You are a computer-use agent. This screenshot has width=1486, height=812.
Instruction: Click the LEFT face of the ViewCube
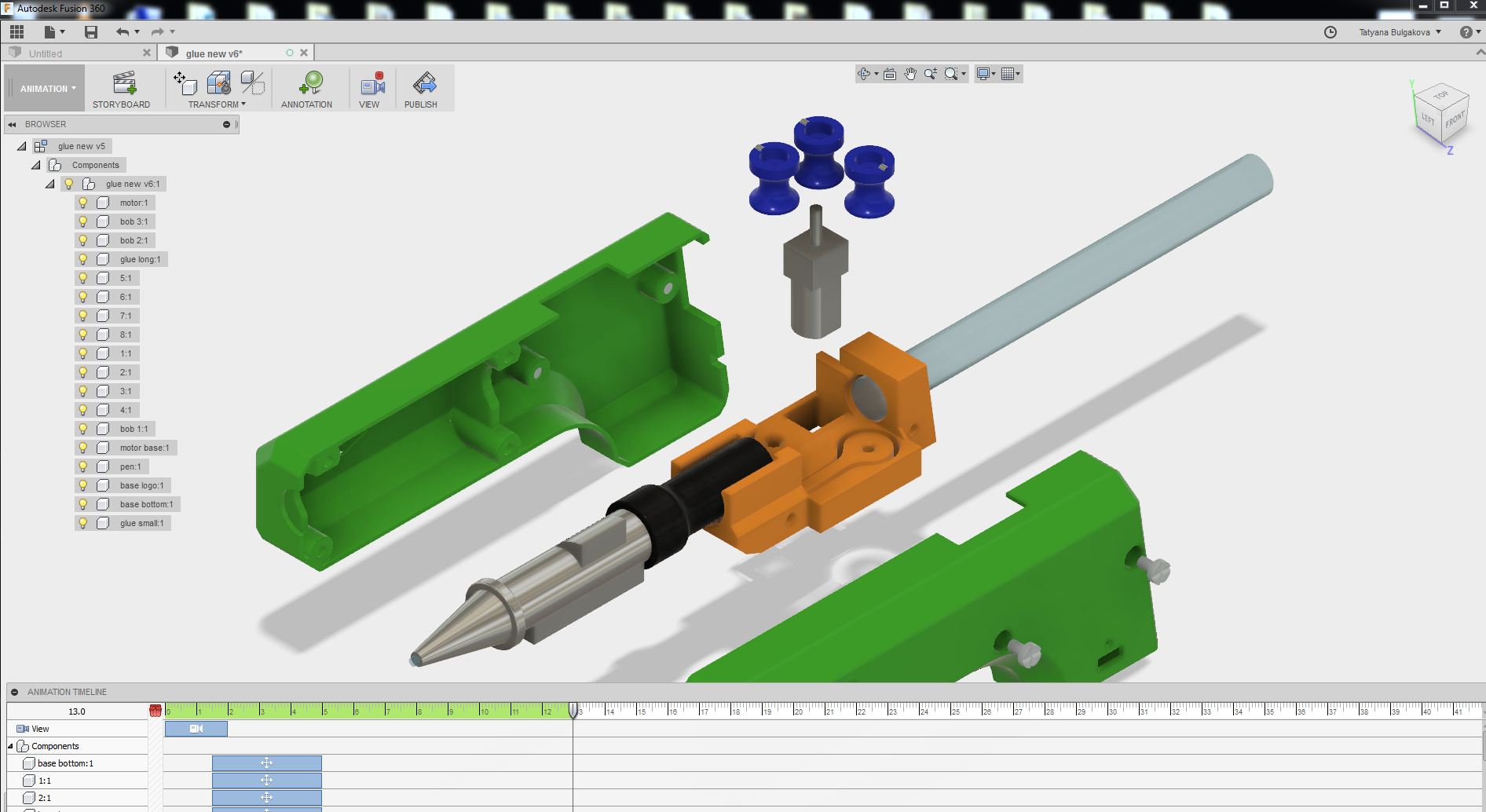1429,120
